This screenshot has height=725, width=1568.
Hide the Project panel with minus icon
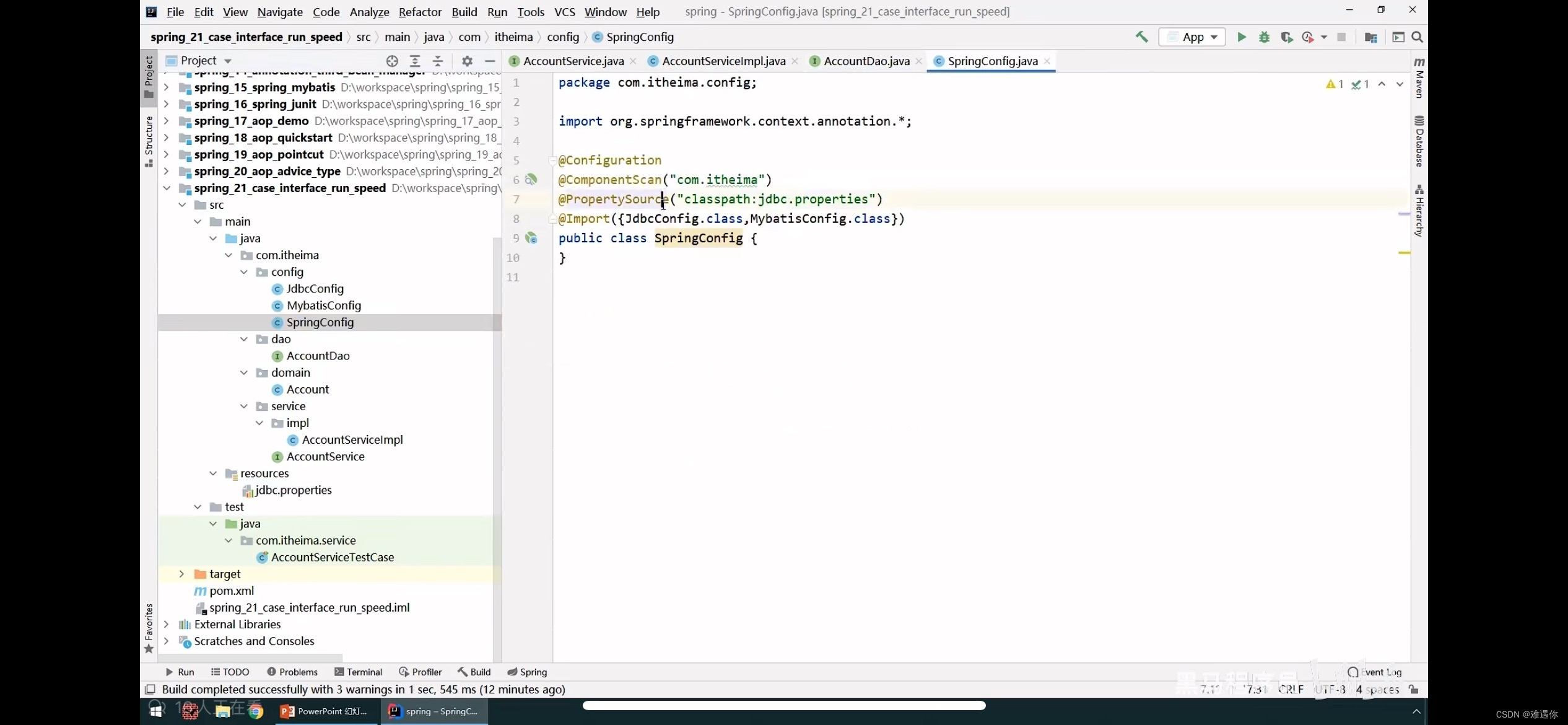tap(490, 61)
